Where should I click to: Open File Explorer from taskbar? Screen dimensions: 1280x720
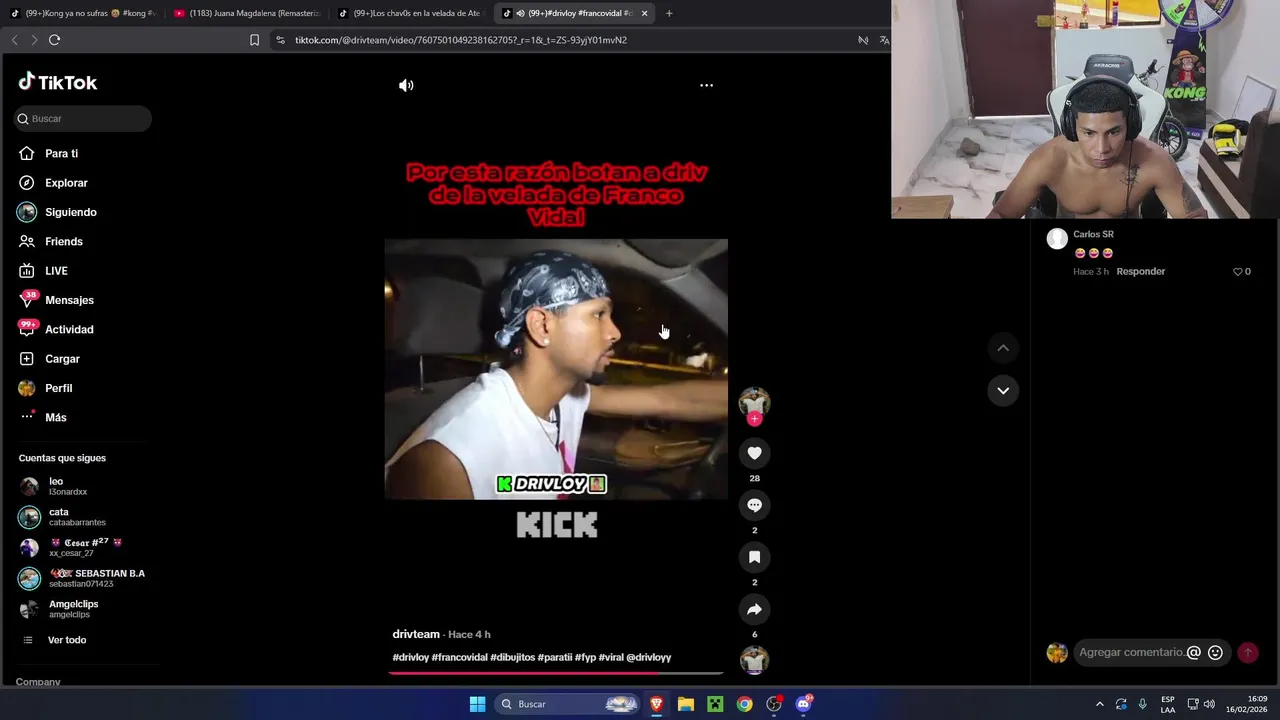pyautogui.click(x=685, y=704)
